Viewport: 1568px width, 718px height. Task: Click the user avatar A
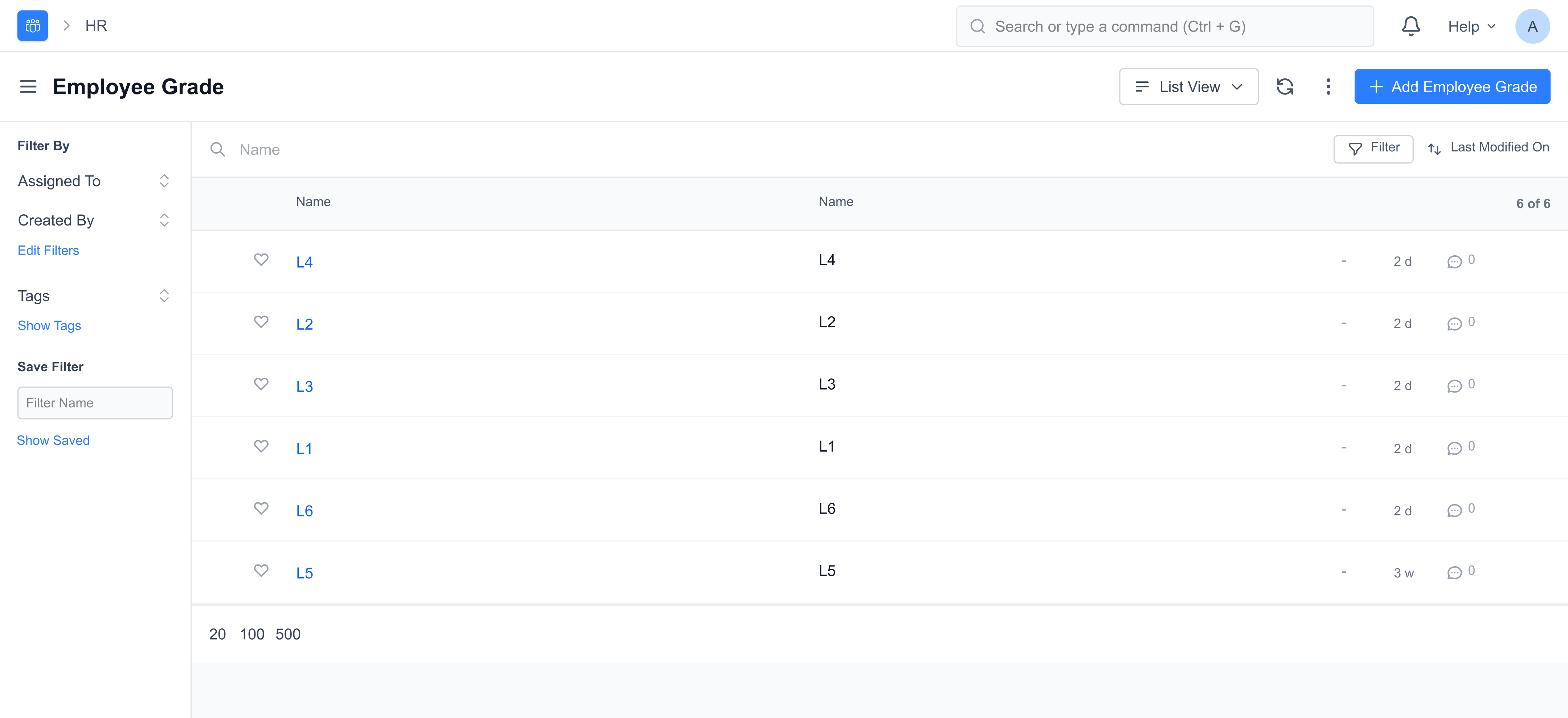(1532, 26)
